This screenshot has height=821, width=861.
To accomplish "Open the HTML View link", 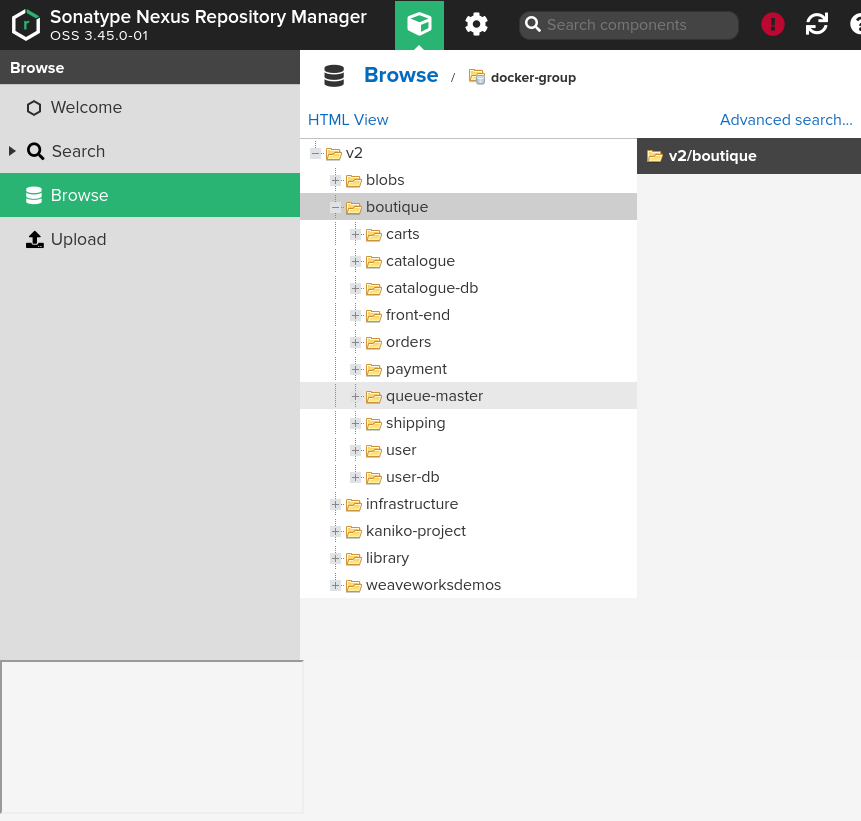I will [x=348, y=120].
